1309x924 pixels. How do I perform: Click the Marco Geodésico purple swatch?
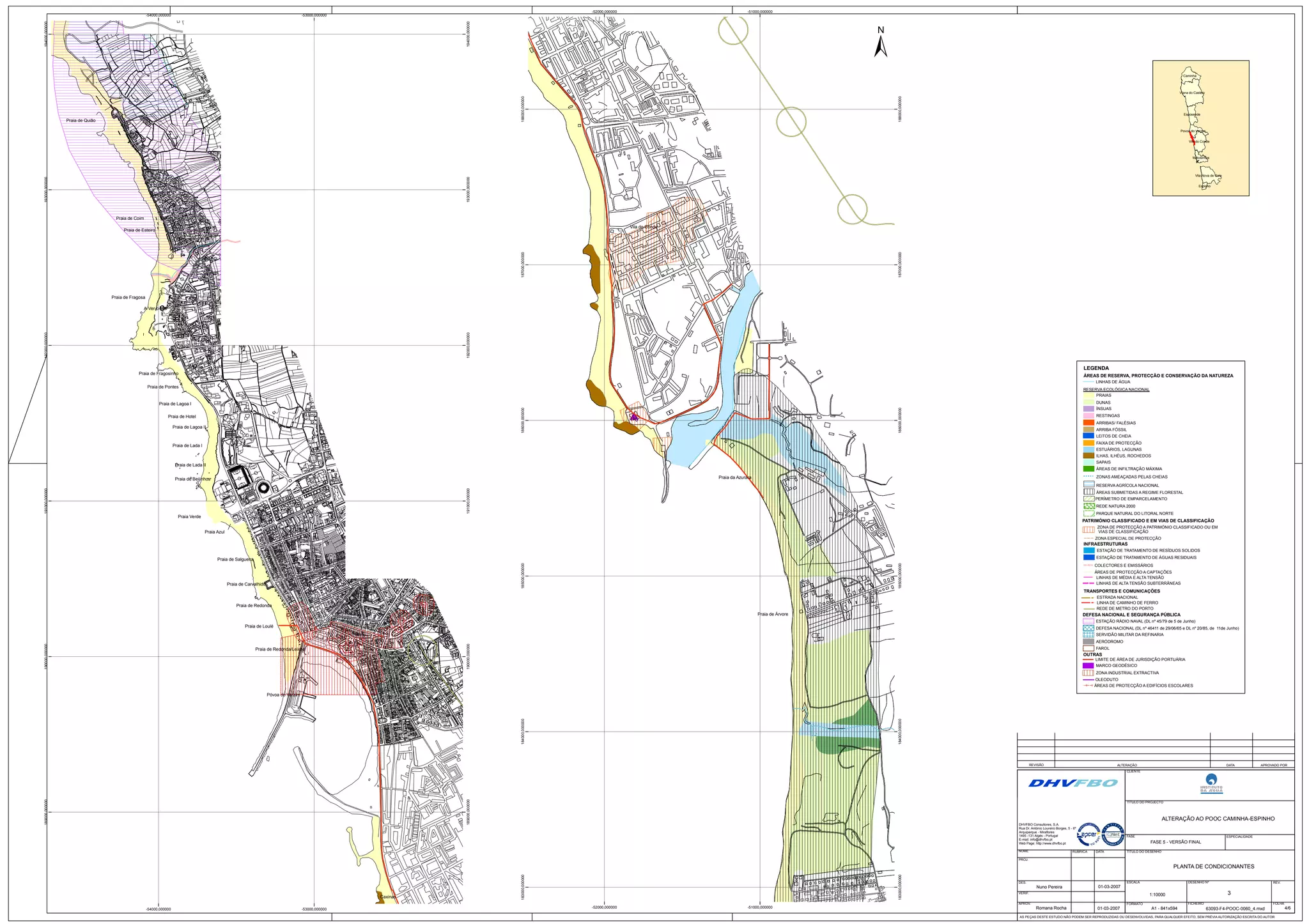(x=1088, y=666)
